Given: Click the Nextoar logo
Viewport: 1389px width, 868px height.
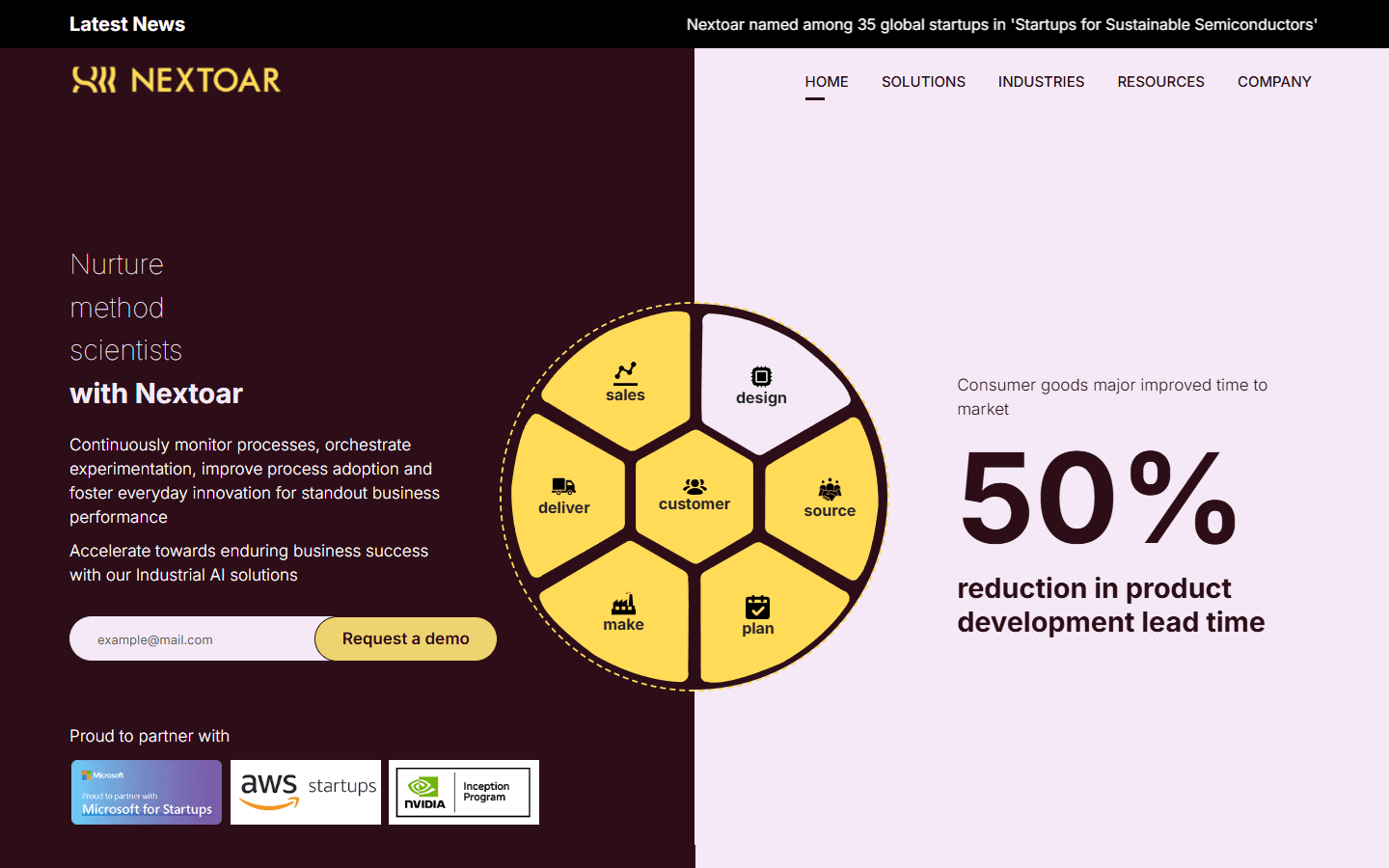Looking at the screenshot, I should click(176, 79).
